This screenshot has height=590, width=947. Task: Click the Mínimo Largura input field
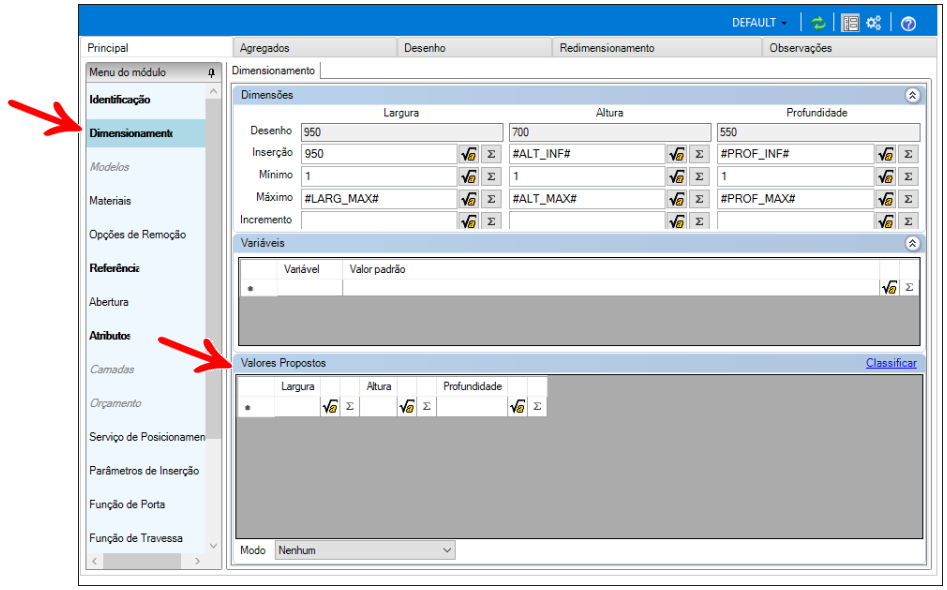[378, 176]
